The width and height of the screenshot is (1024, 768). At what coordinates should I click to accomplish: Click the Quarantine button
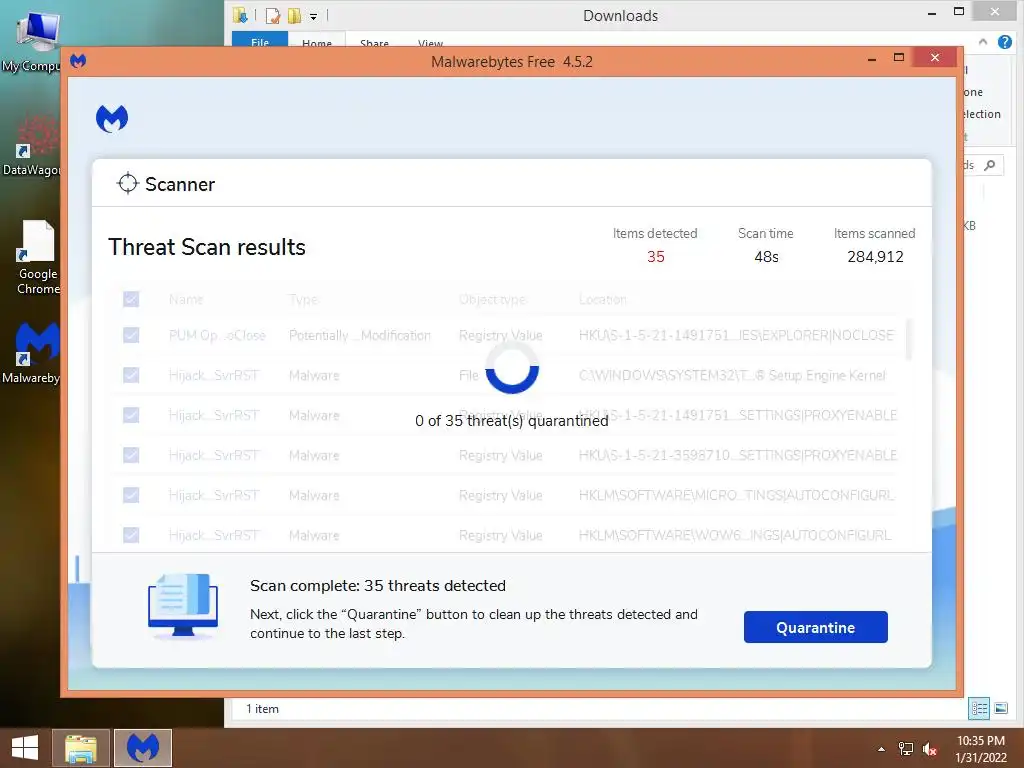(816, 627)
